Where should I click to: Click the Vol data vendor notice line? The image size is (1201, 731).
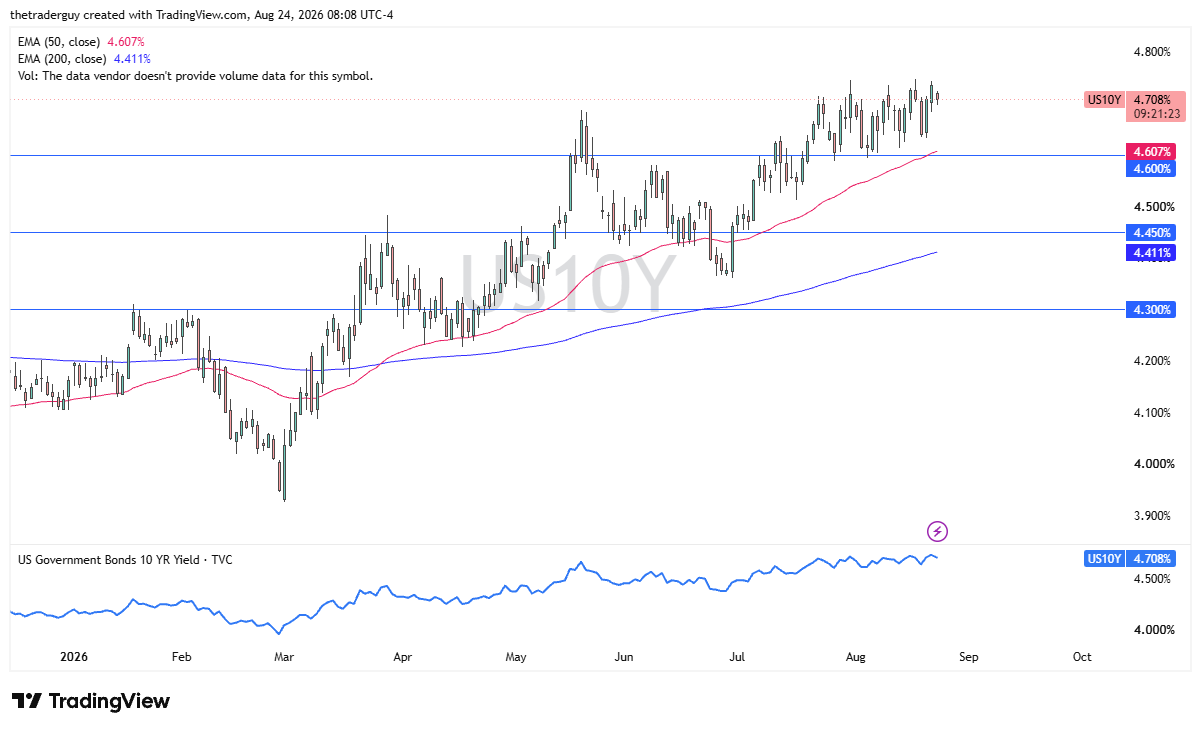[195, 76]
